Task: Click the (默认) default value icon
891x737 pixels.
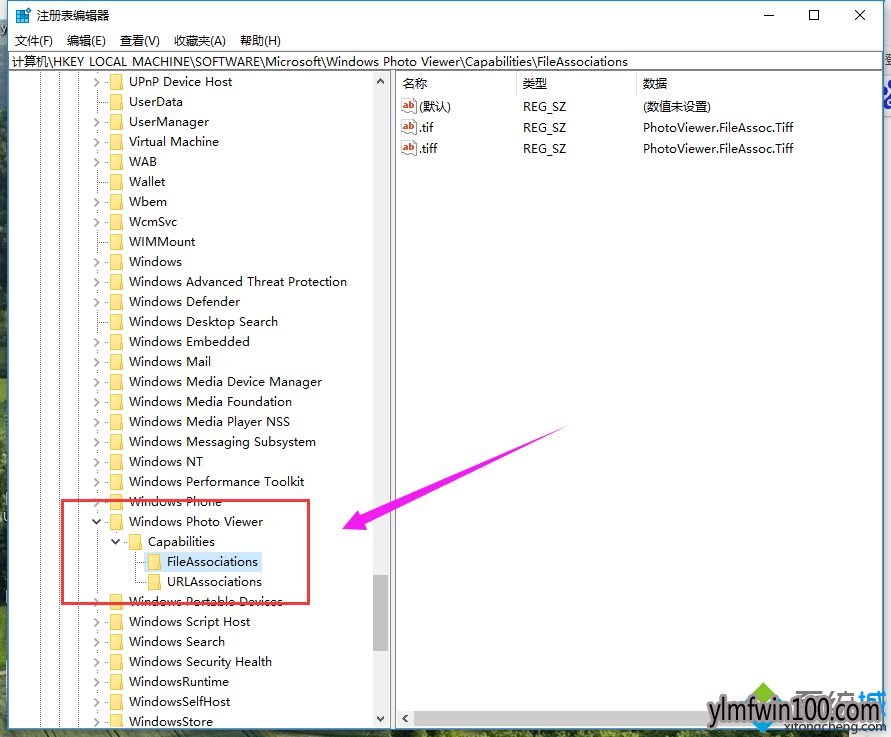Action: click(409, 106)
